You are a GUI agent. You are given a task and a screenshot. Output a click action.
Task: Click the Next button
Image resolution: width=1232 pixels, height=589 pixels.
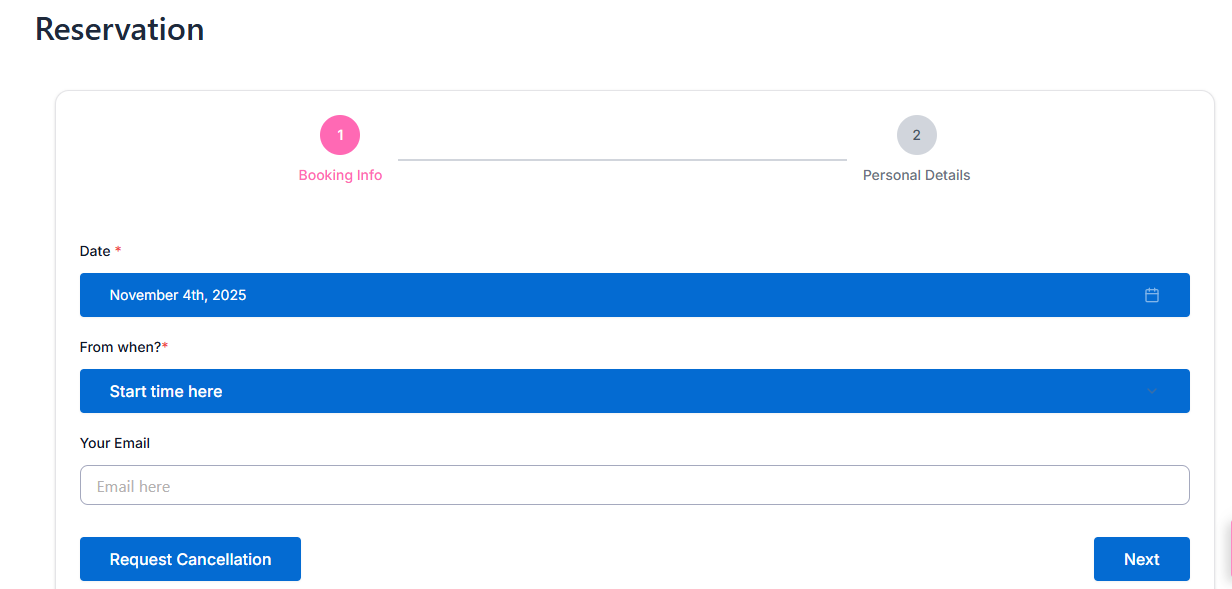pyautogui.click(x=1141, y=559)
